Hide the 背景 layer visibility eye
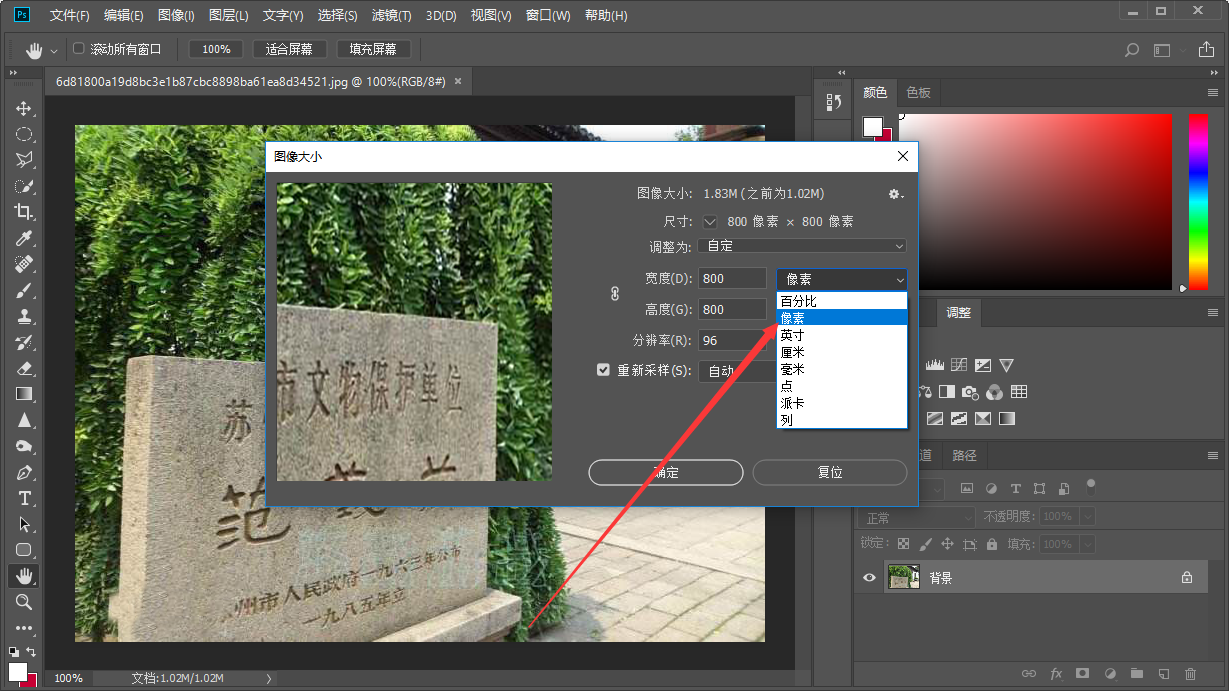Viewport: 1229px width, 691px height. click(x=871, y=577)
